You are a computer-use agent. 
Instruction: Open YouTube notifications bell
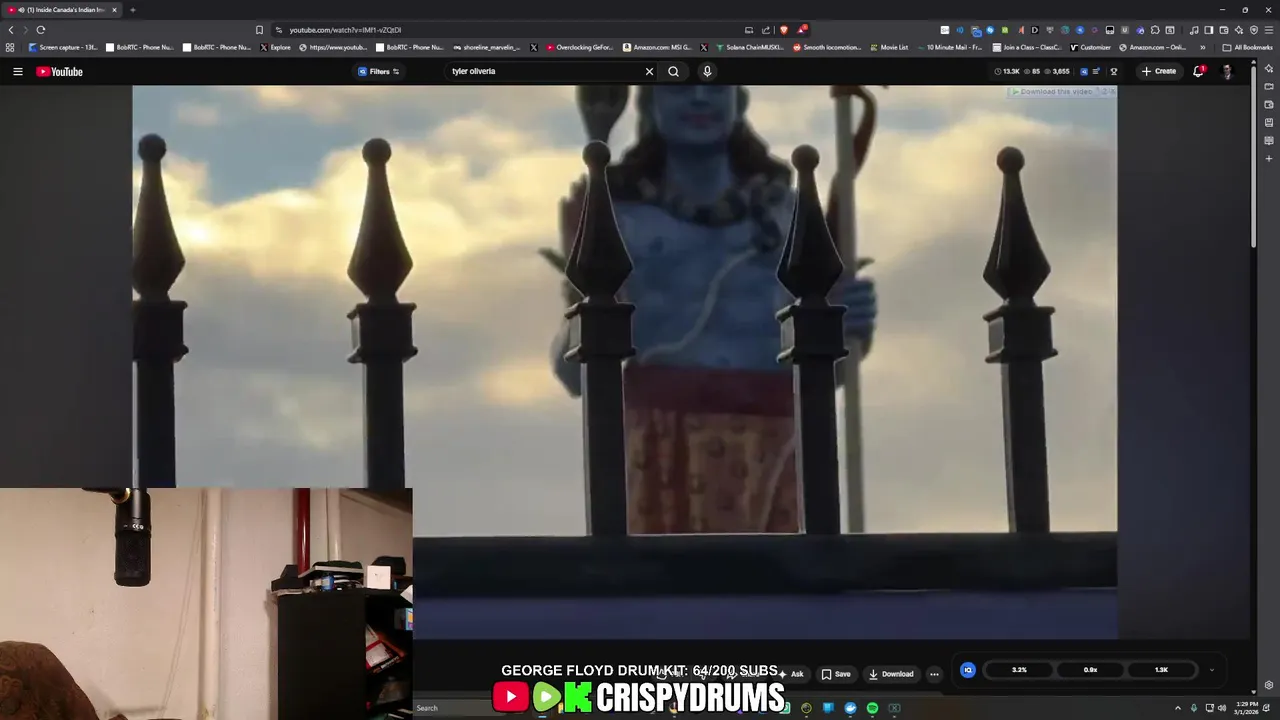tap(1198, 71)
